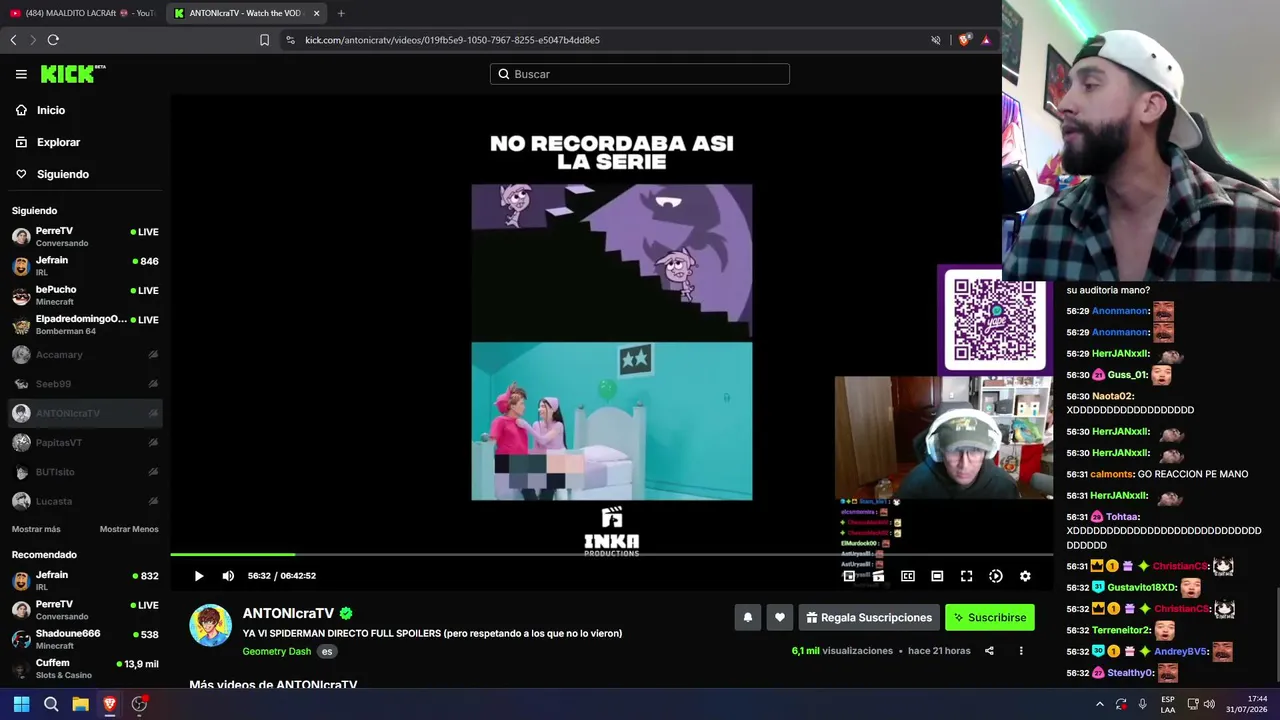This screenshot has width=1280, height=720.
Task: Open recommended Jefrain with 832 viewers
Action: click(85, 580)
